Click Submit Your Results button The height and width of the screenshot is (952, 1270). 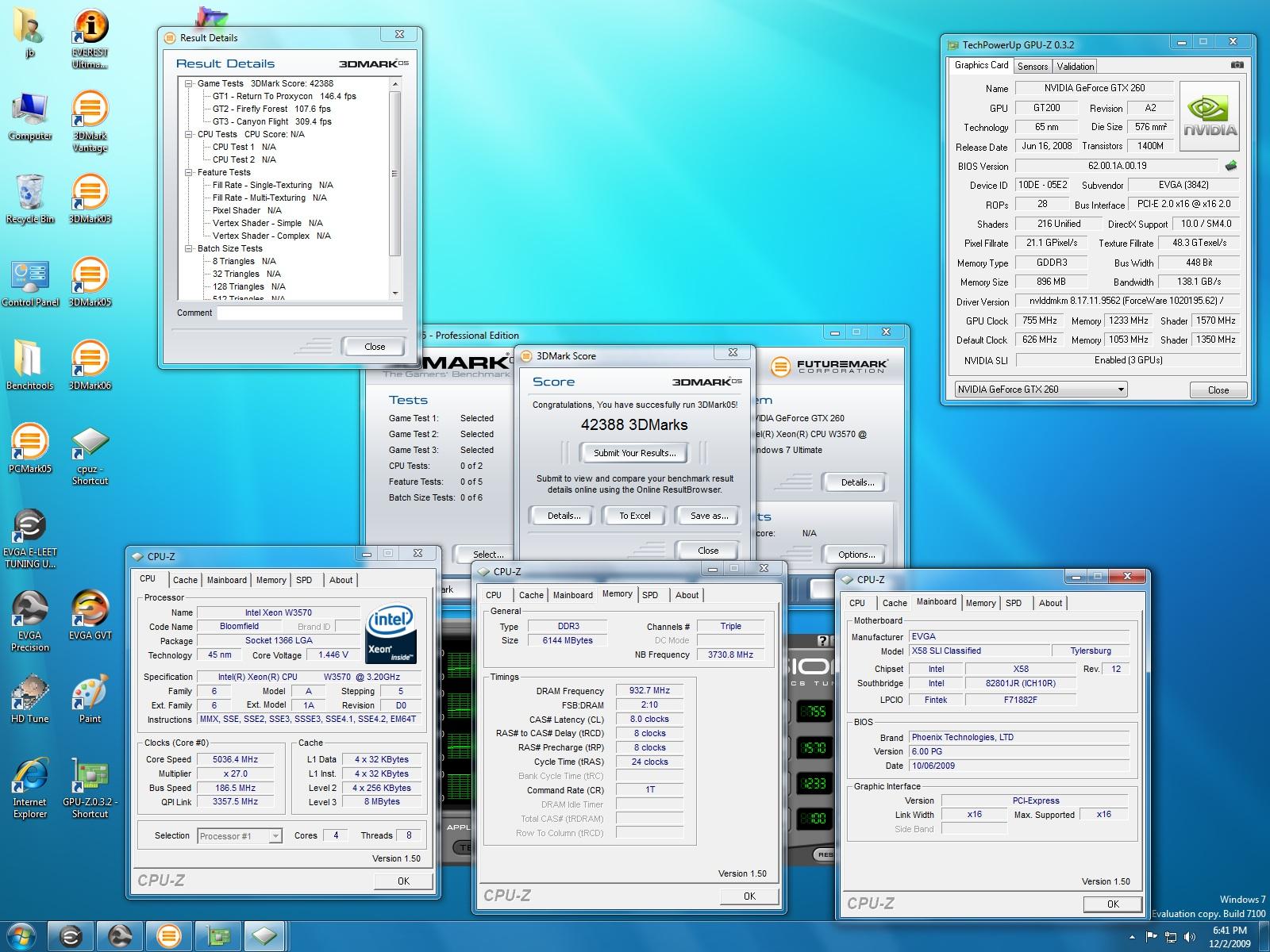pyautogui.click(x=635, y=453)
